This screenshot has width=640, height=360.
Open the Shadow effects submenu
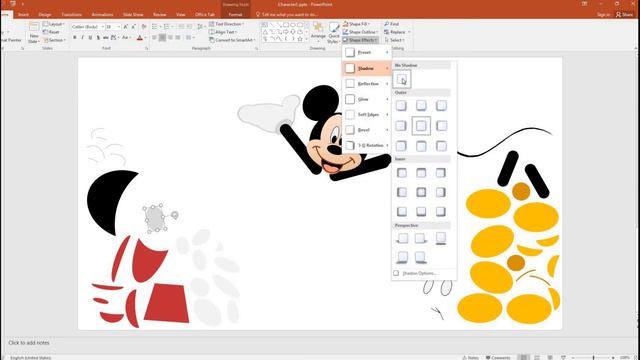pos(366,68)
